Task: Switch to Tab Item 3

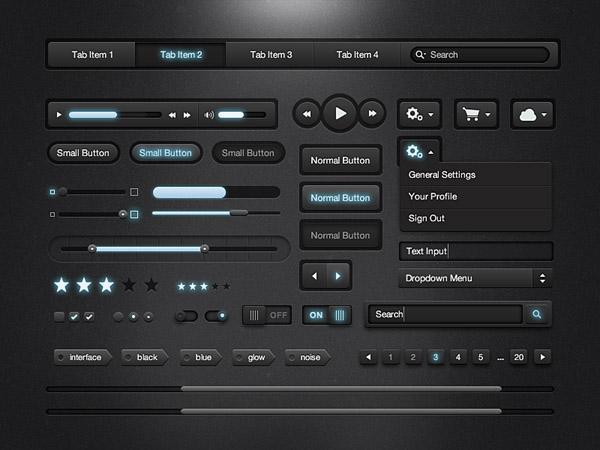Action: tap(271, 55)
